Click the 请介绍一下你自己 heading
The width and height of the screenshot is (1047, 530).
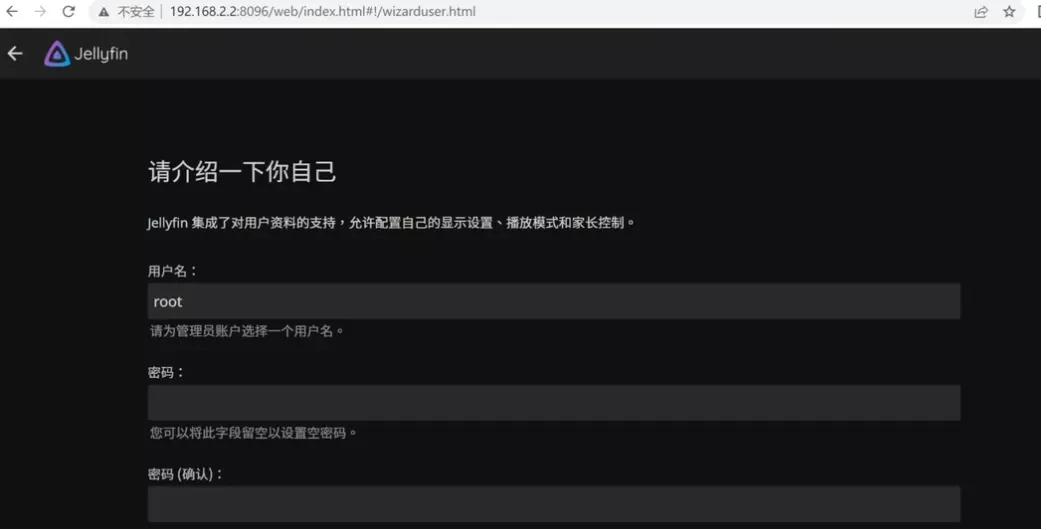[x=242, y=172]
